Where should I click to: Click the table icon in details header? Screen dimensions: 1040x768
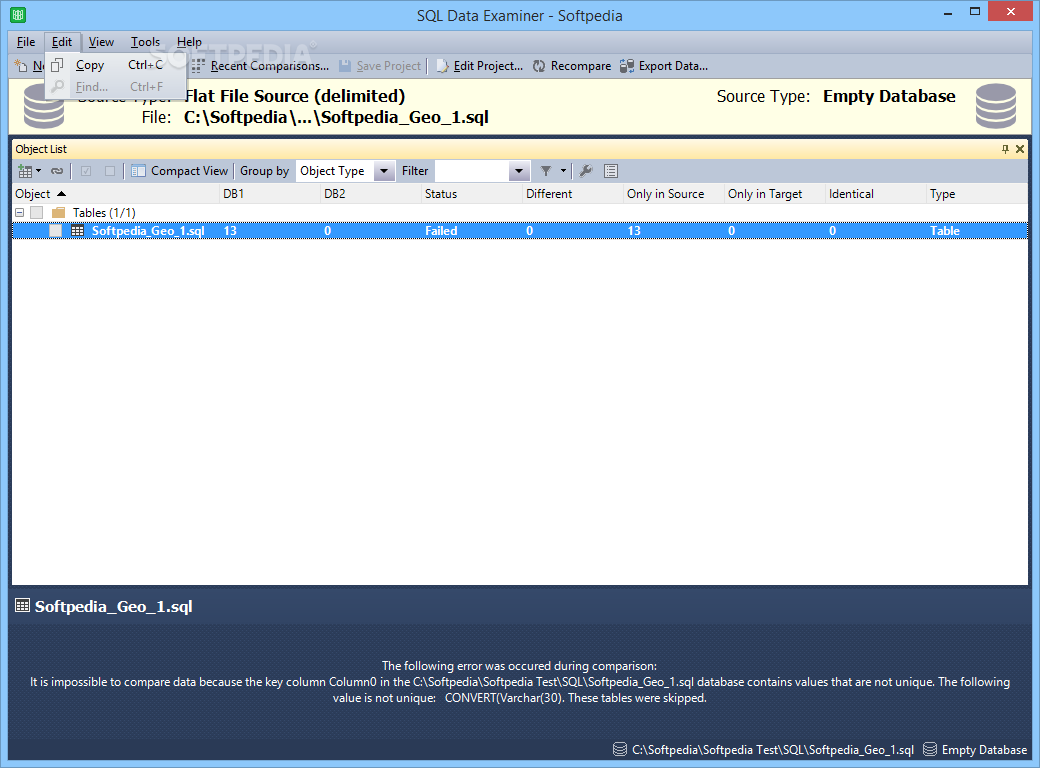coord(23,606)
